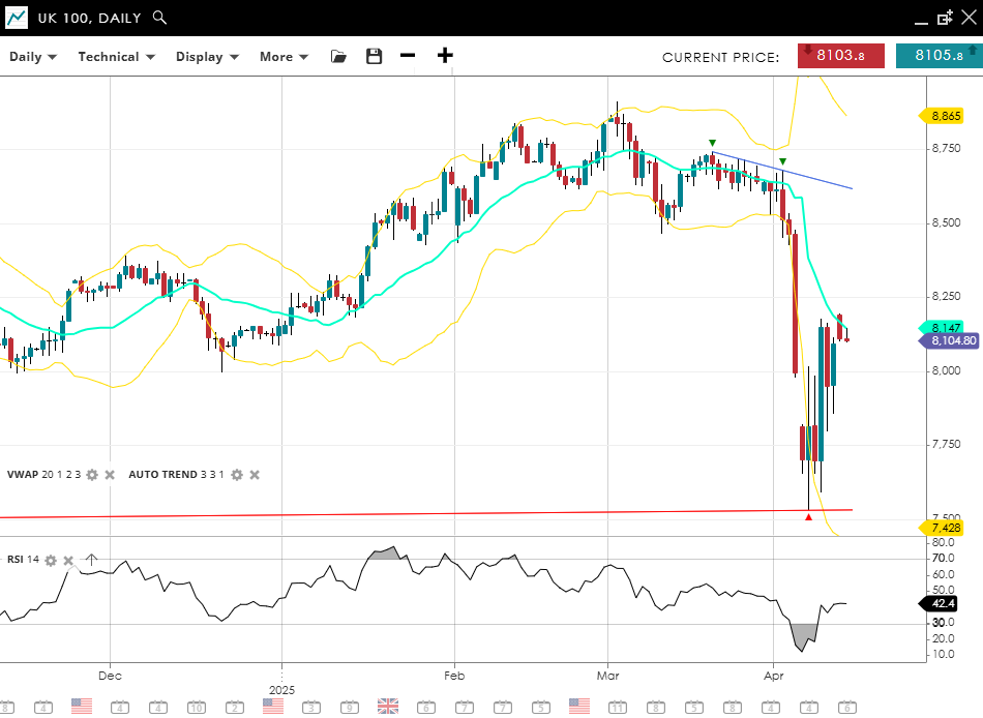The width and height of the screenshot is (983, 718).
Task: Open Auto Trend settings gear
Action: 236,475
